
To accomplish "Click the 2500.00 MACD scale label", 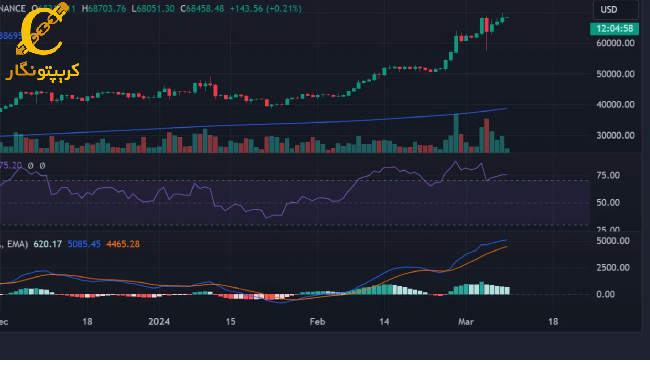I will click(613, 268).
